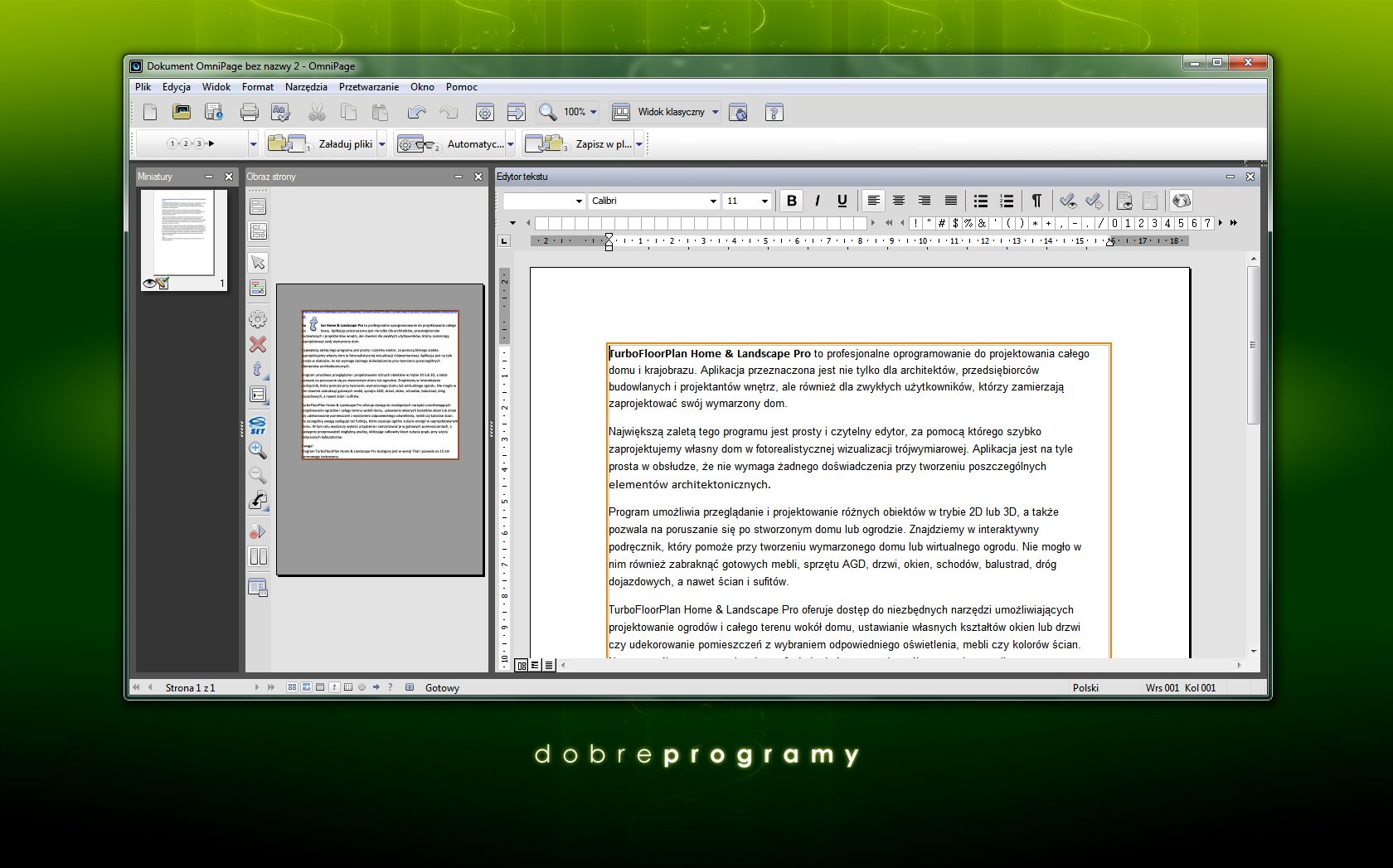Click the New document icon
Screen dimensions: 1393x868
point(150,112)
